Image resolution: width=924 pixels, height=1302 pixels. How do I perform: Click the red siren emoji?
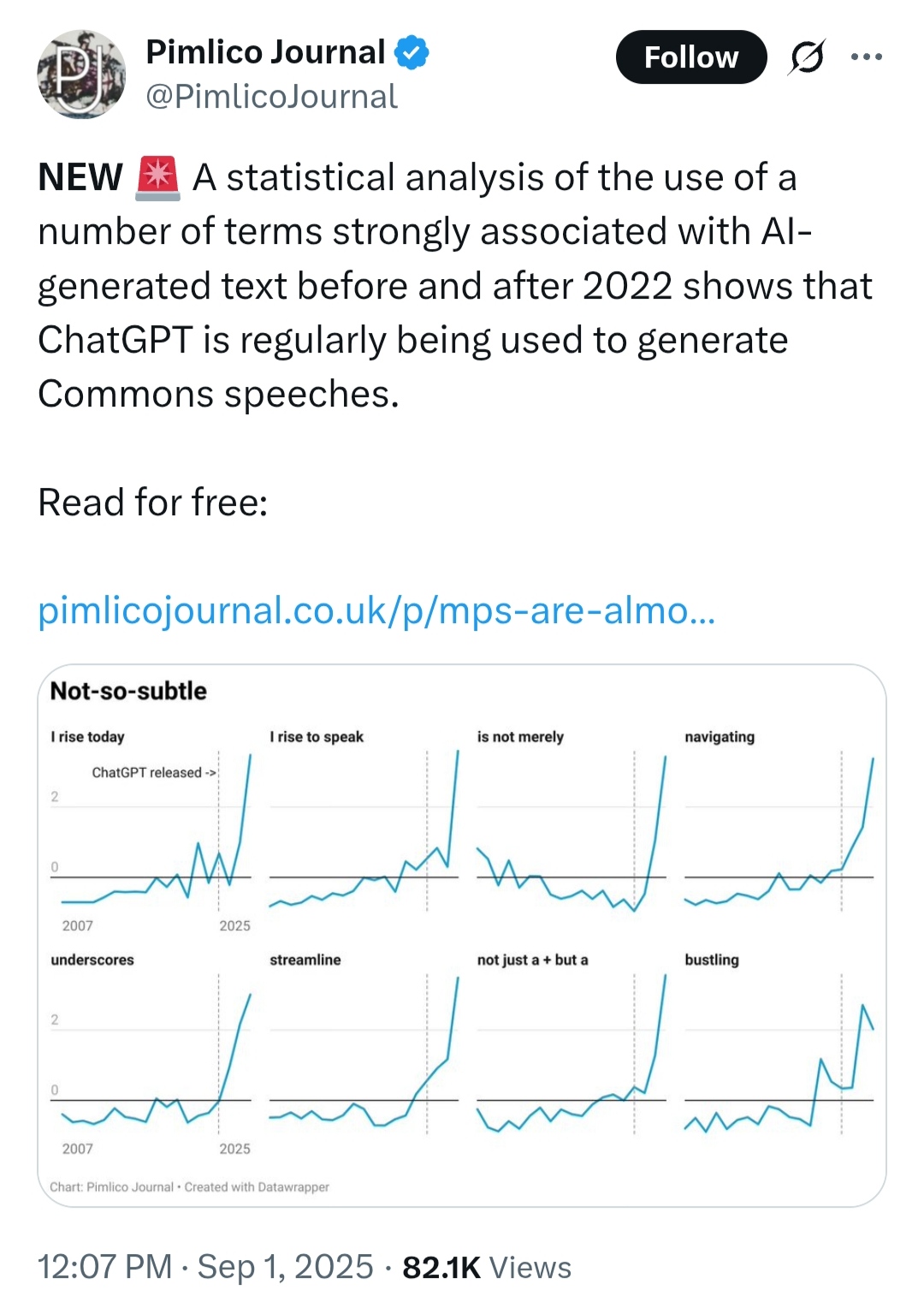click(x=157, y=177)
